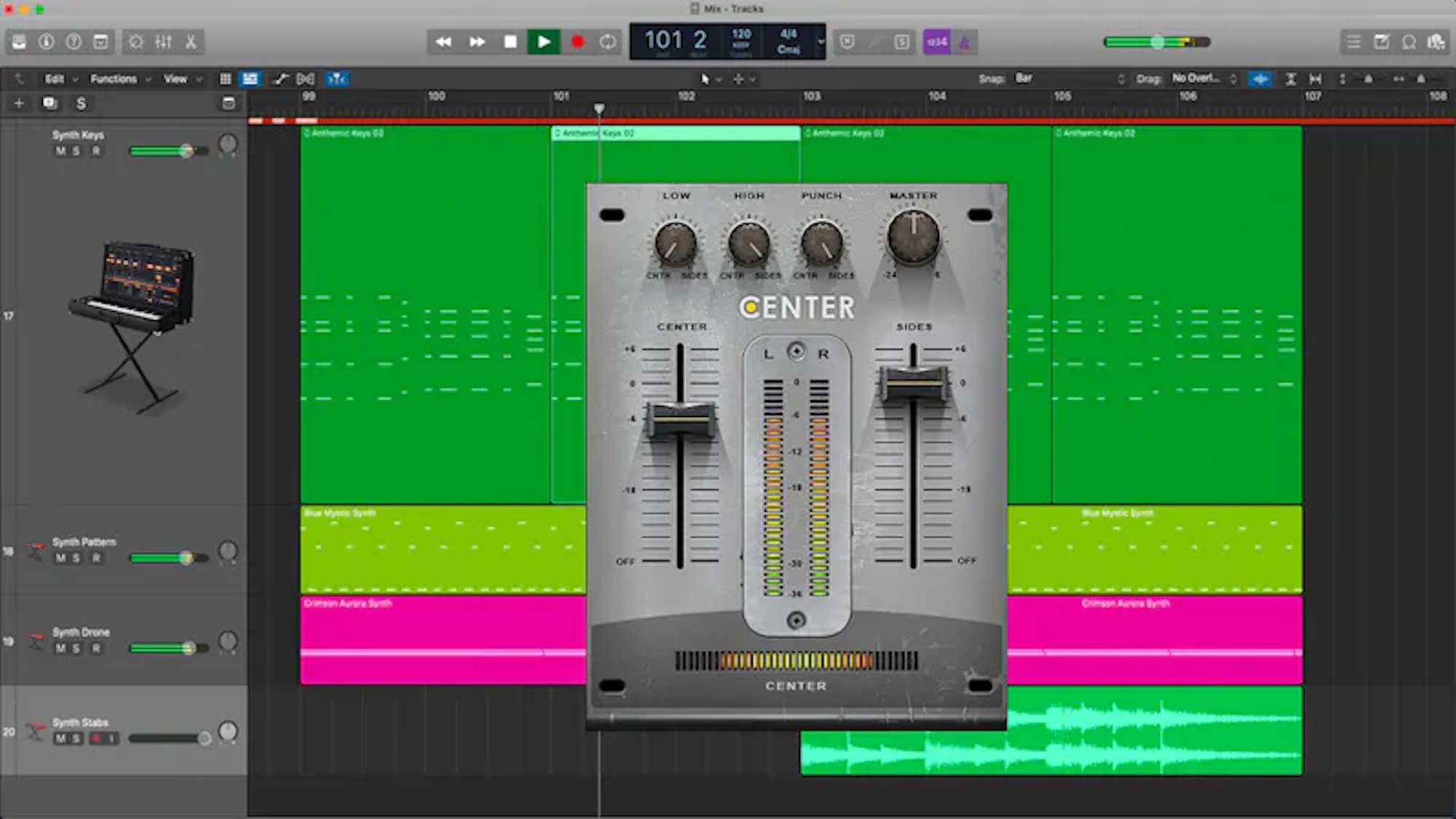Open the Library icon in toolbar
The image size is (1456, 819).
click(19, 41)
